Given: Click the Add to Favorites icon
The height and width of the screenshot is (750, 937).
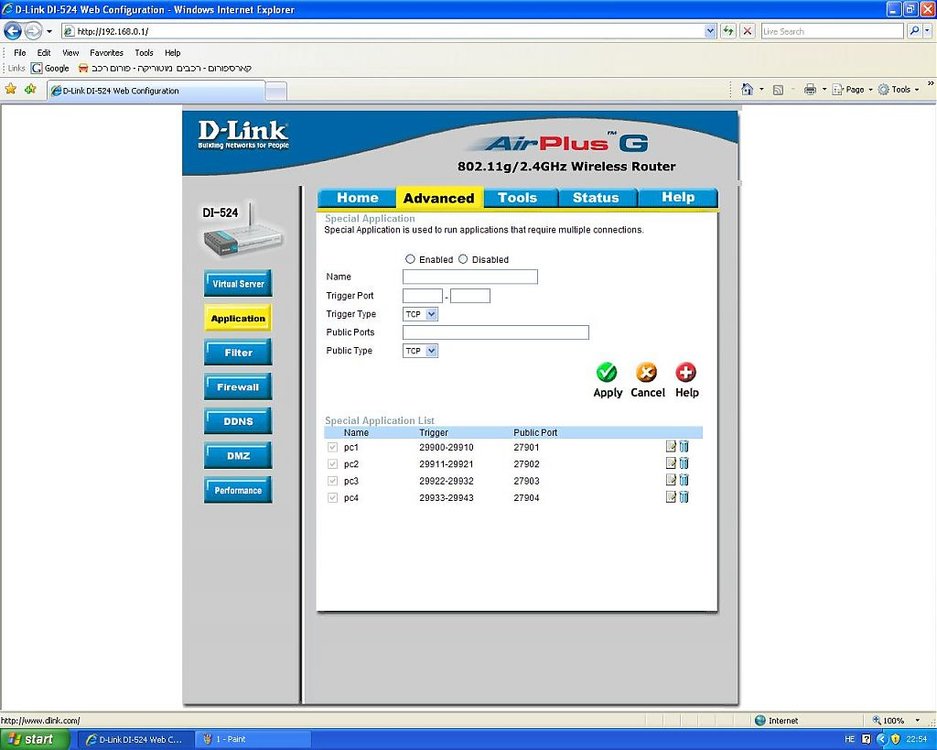Looking at the screenshot, I should [30, 89].
